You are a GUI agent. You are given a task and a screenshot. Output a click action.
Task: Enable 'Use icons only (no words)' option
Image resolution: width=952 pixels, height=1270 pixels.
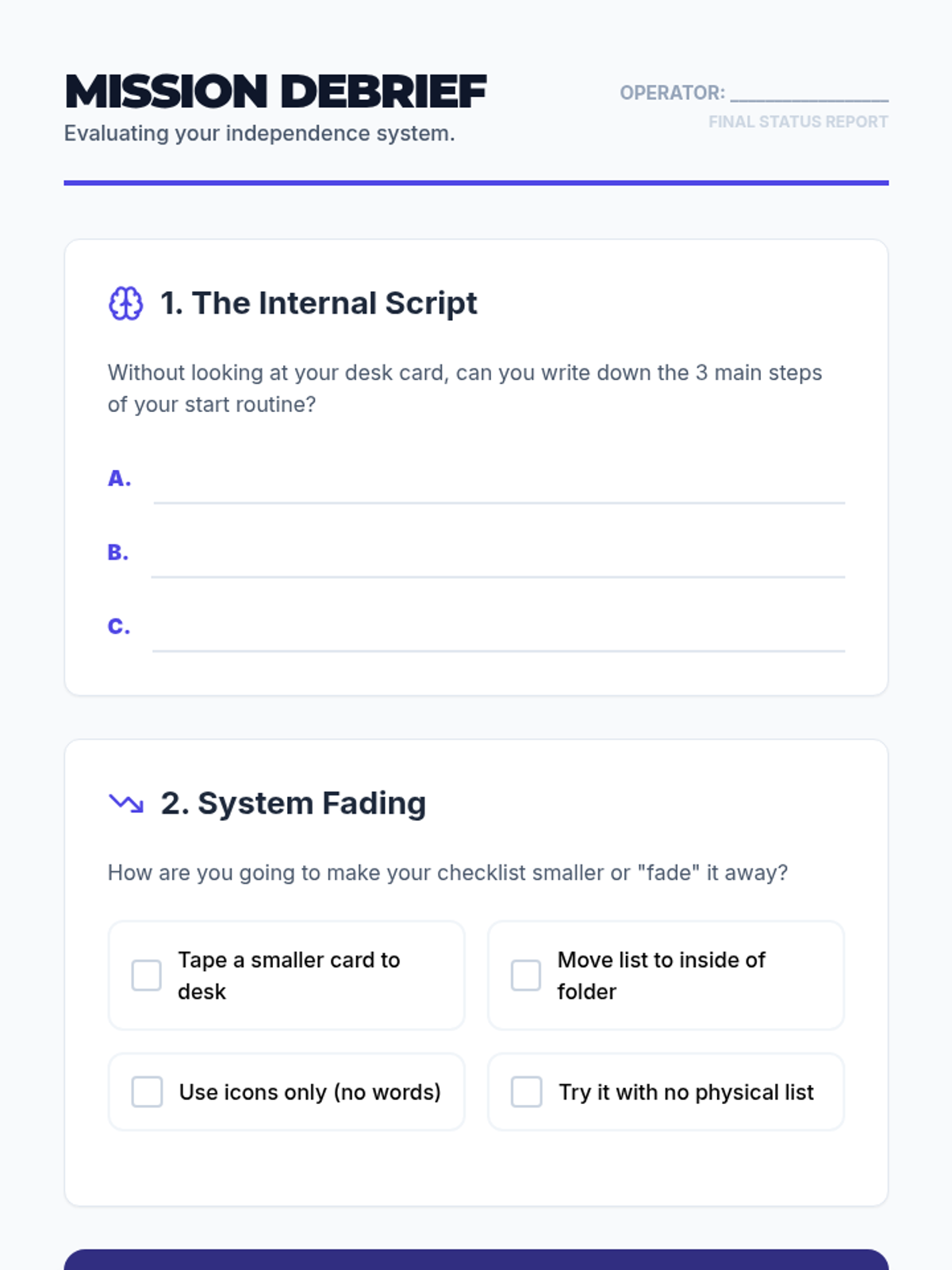coord(147,1092)
